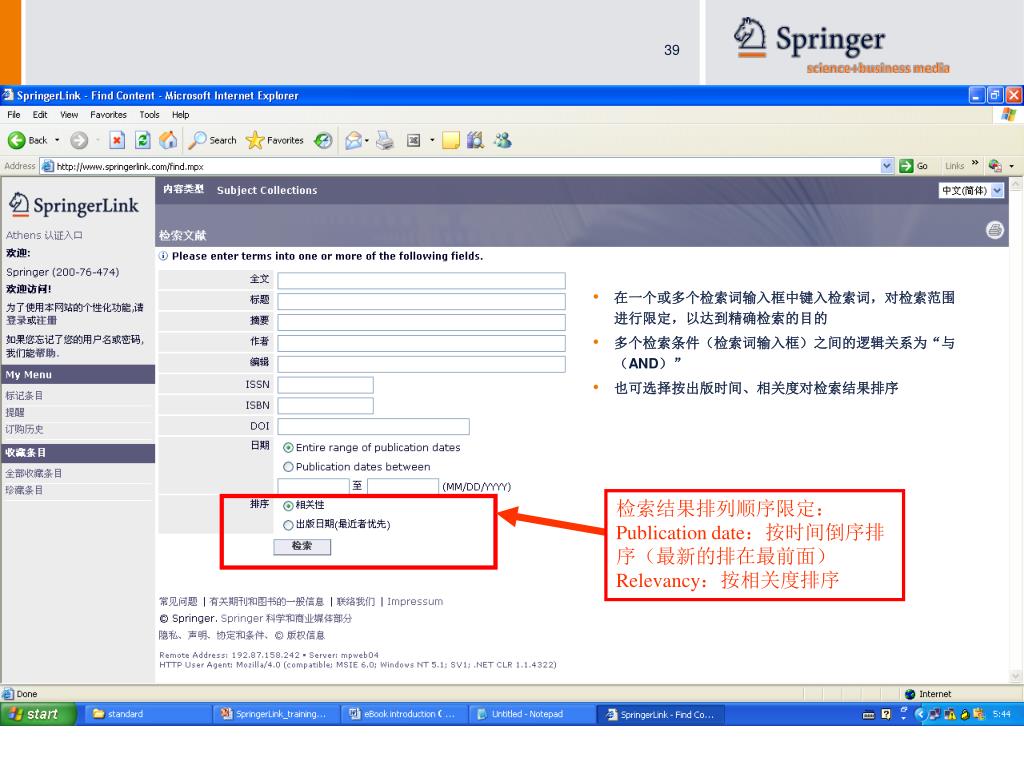The width and height of the screenshot is (1024, 768).
Task: Click the Edit page toolbar icon
Action: click(x=413, y=140)
